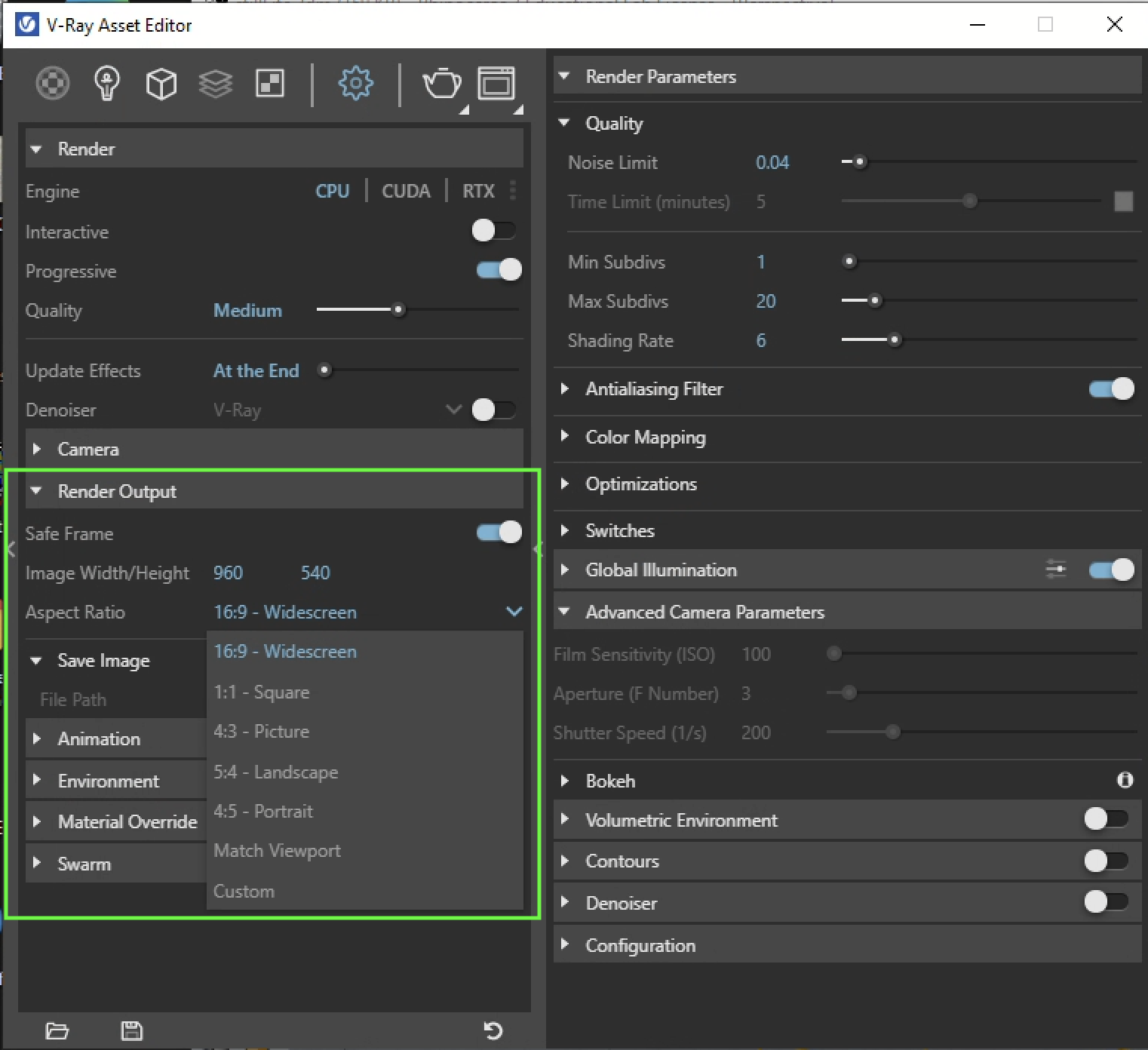Expand the Material Override section

tap(36, 821)
